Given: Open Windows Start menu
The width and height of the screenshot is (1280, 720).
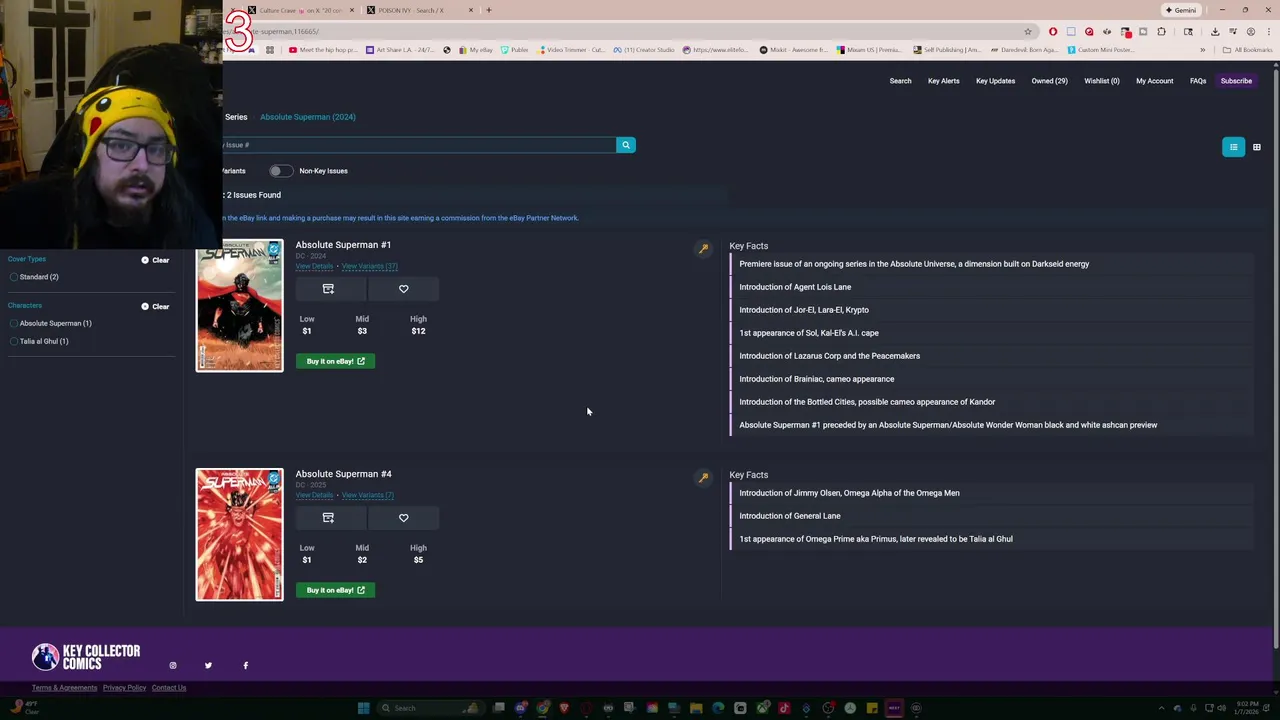Looking at the screenshot, I should [364, 708].
